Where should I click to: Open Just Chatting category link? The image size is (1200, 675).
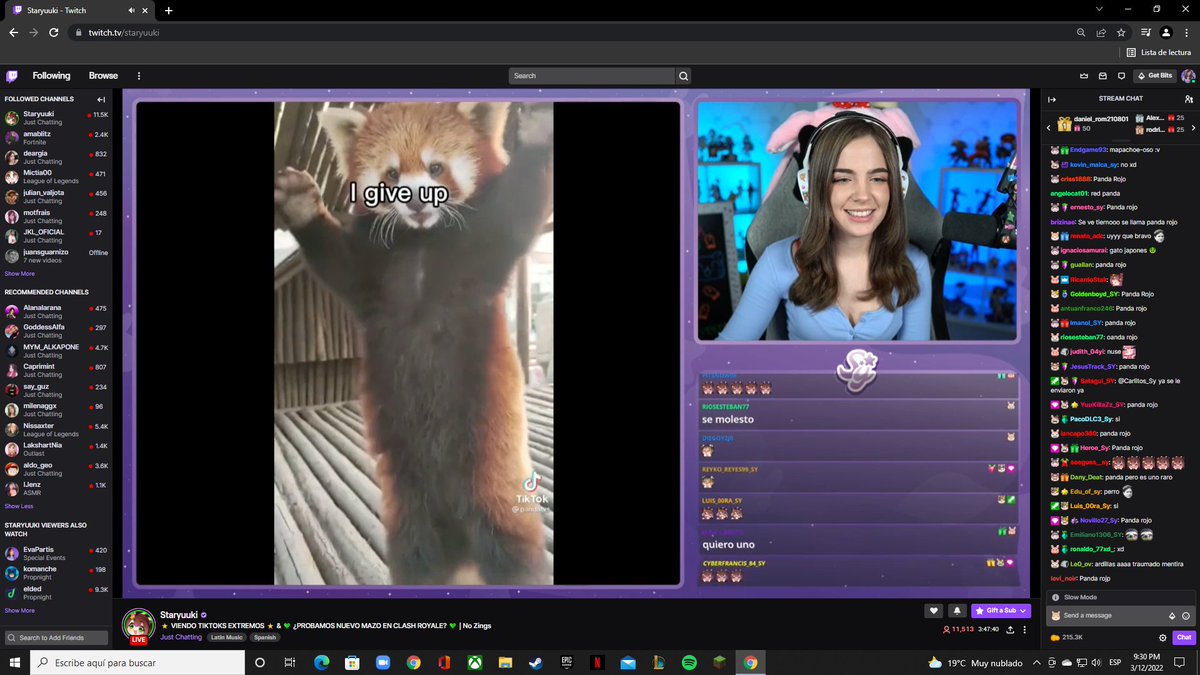[x=181, y=636]
